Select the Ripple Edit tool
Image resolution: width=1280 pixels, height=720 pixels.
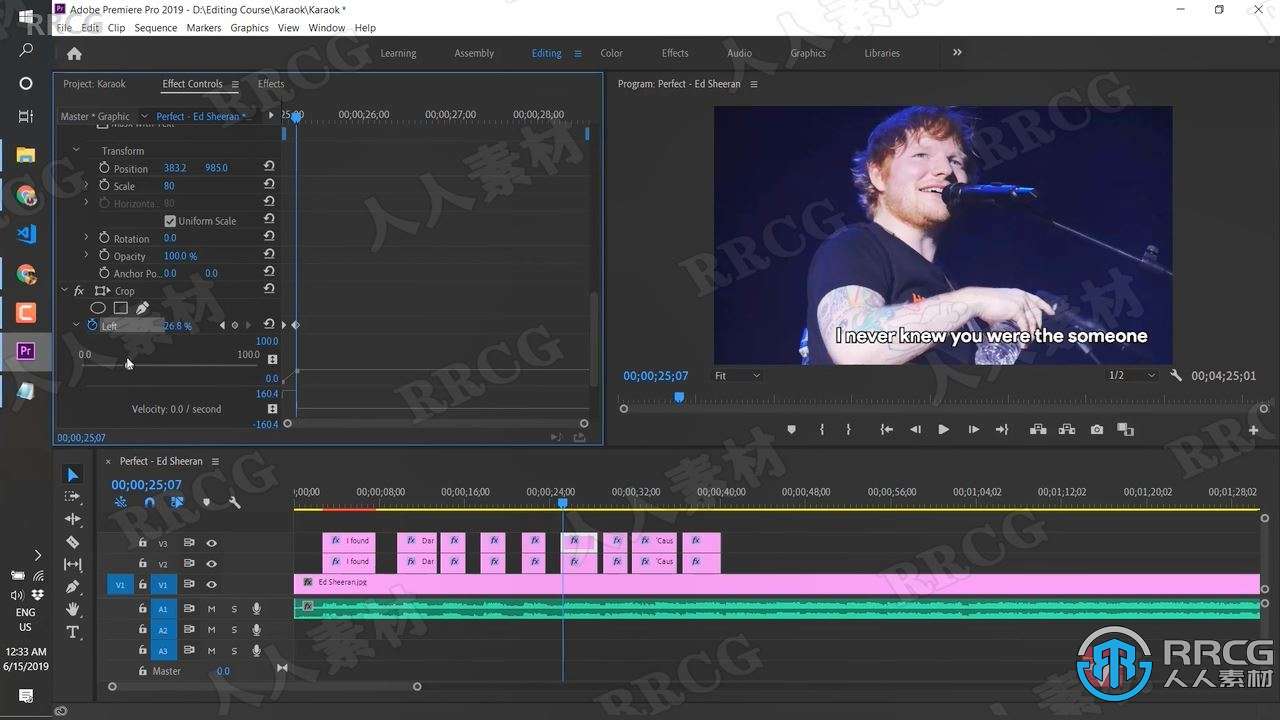coord(73,519)
